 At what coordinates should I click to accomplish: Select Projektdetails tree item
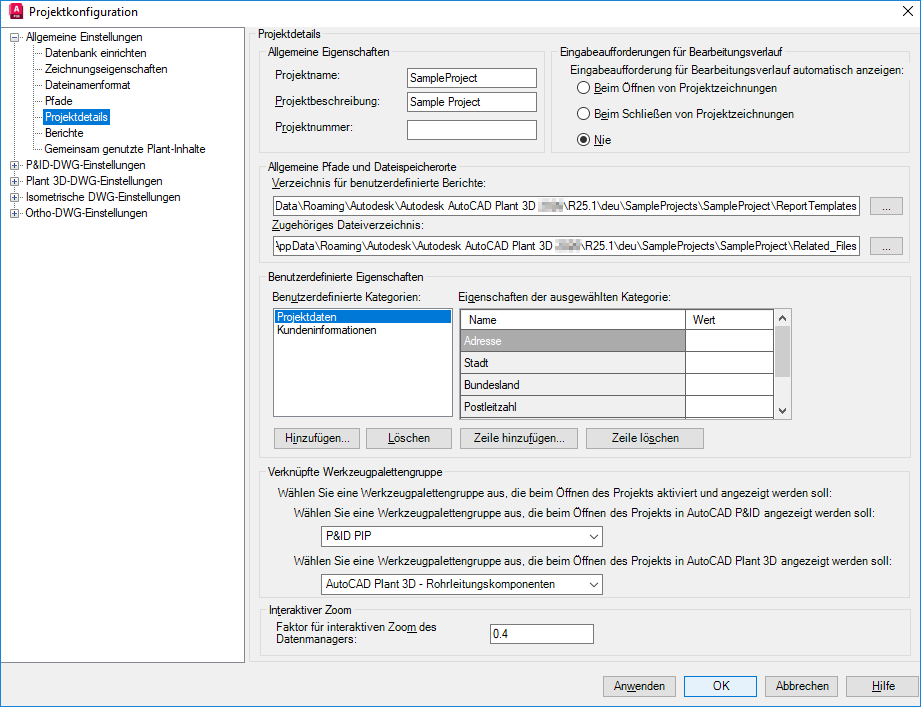(76, 117)
